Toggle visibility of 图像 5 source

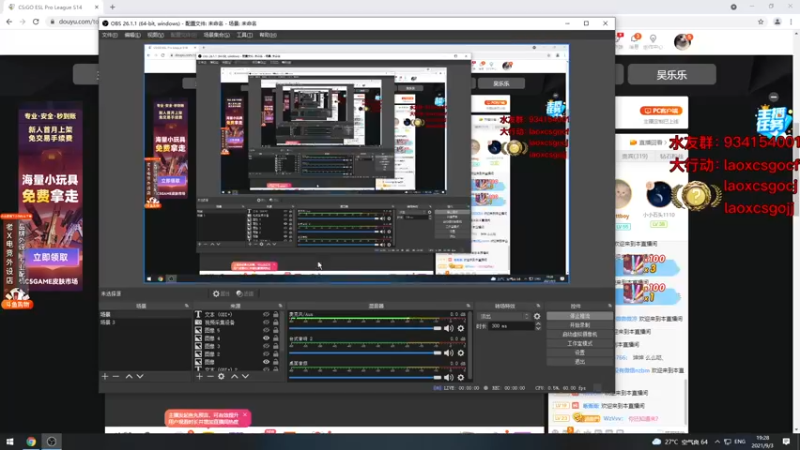pos(266,331)
